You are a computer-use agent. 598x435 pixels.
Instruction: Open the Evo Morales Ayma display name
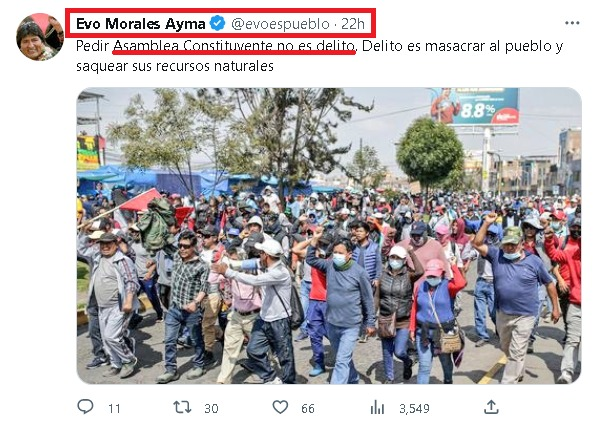(140, 24)
